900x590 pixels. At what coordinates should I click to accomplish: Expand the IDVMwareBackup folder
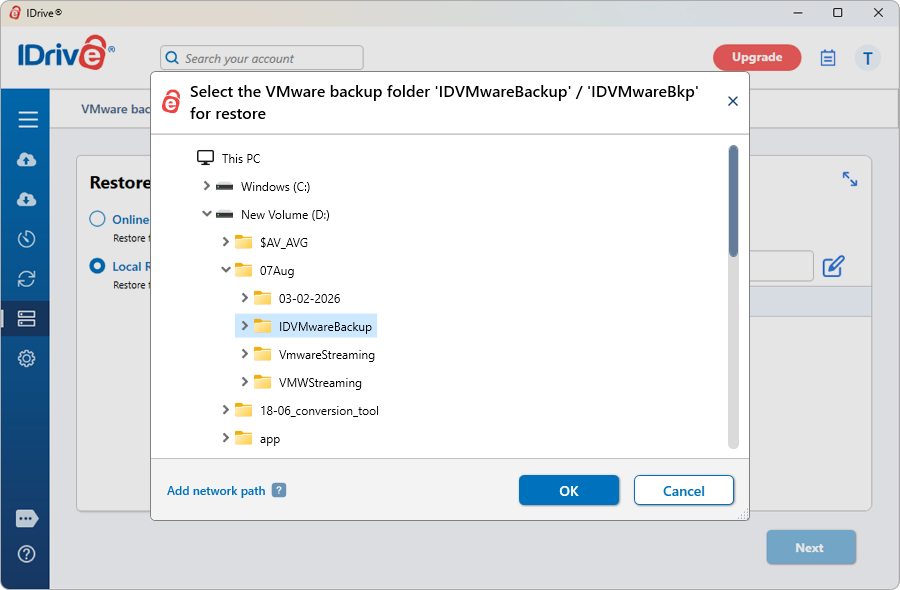tap(245, 325)
